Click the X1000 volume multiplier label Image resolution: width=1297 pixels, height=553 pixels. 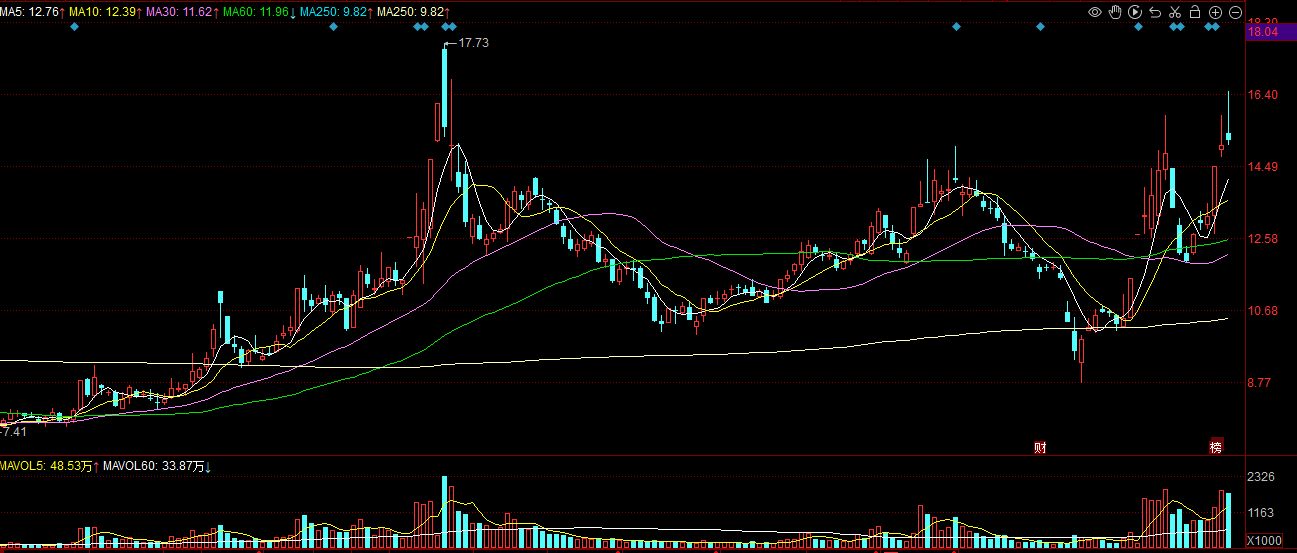tap(1264, 540)
